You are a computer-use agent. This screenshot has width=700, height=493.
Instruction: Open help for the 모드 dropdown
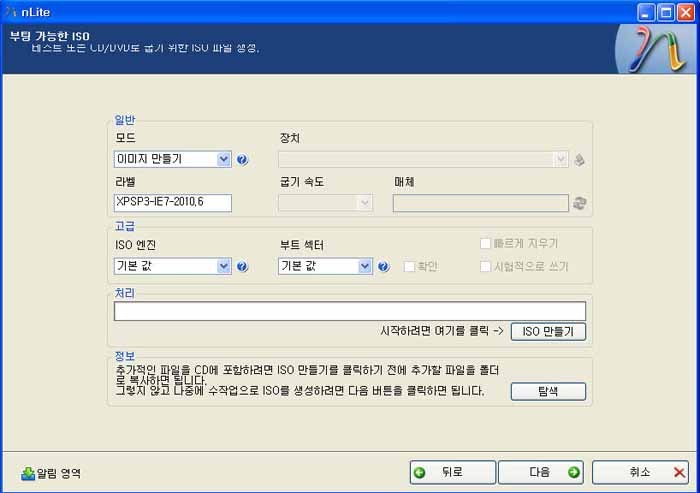[x=242, y=159]
